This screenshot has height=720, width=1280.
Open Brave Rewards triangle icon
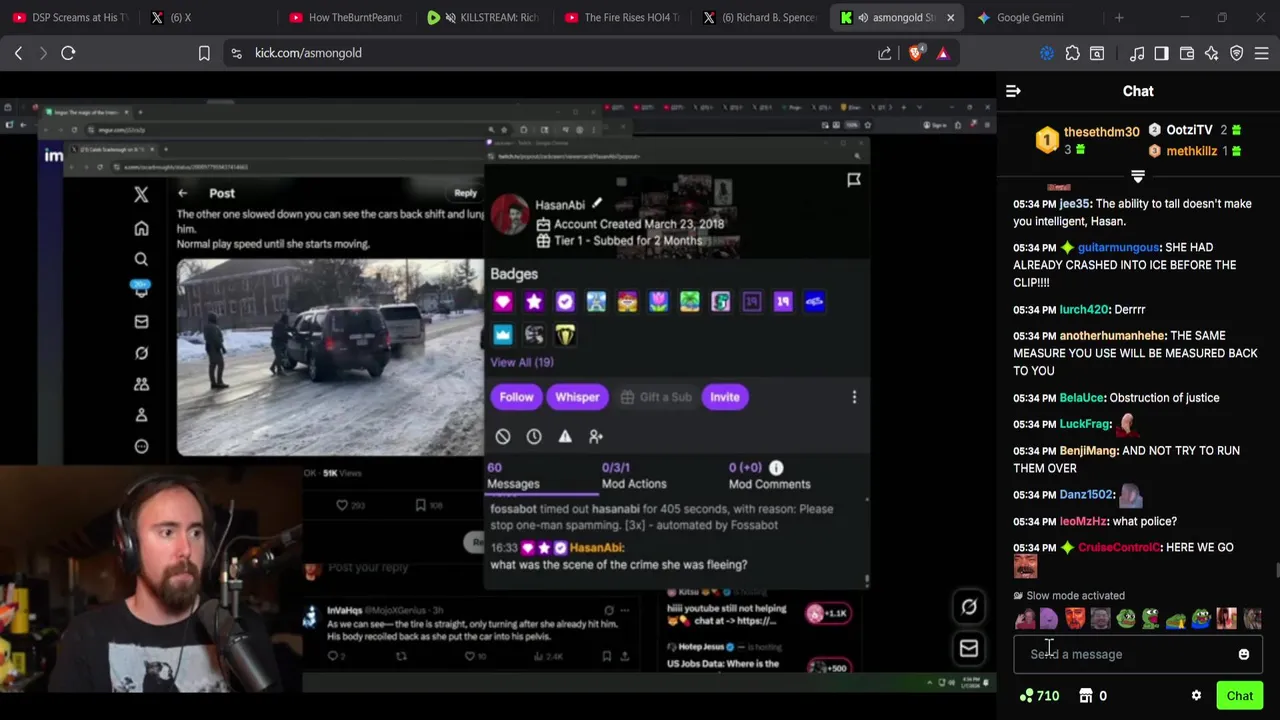coord(943,53)
